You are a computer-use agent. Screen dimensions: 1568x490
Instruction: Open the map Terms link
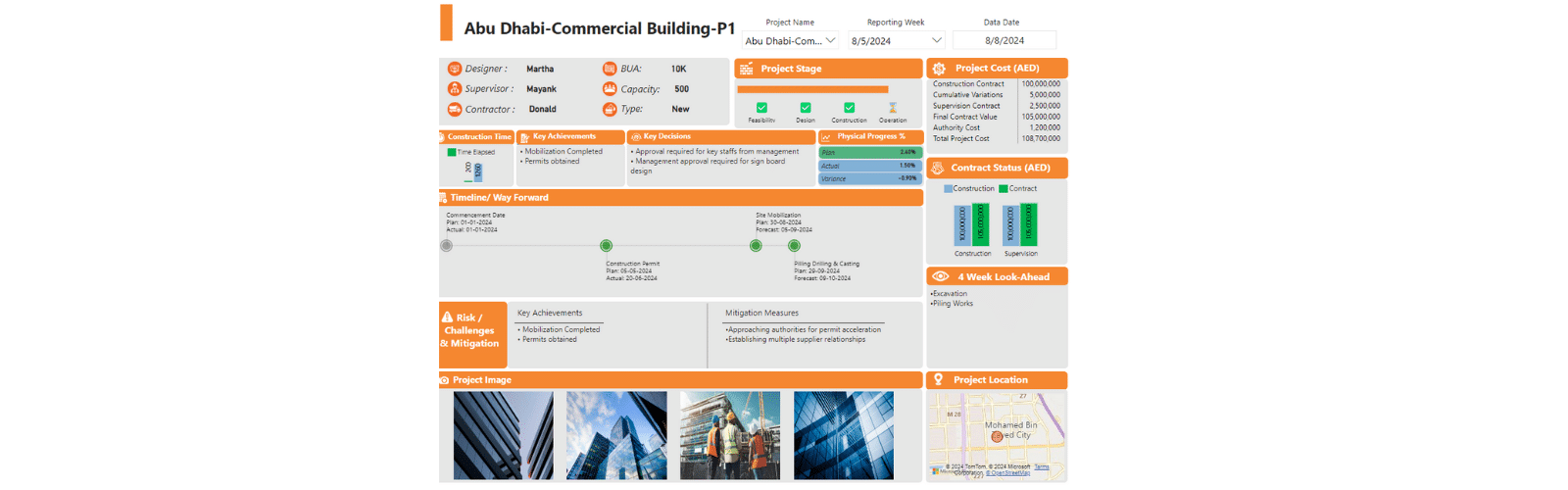pos(1042,466)
